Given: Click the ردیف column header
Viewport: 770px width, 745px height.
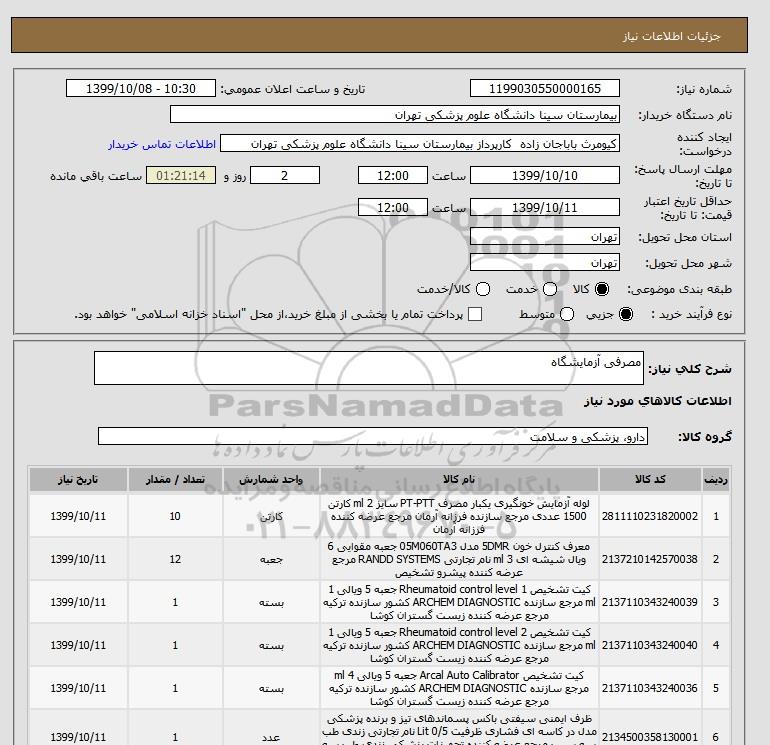Looking at the screenshot, I should click(x=716, y=479).
